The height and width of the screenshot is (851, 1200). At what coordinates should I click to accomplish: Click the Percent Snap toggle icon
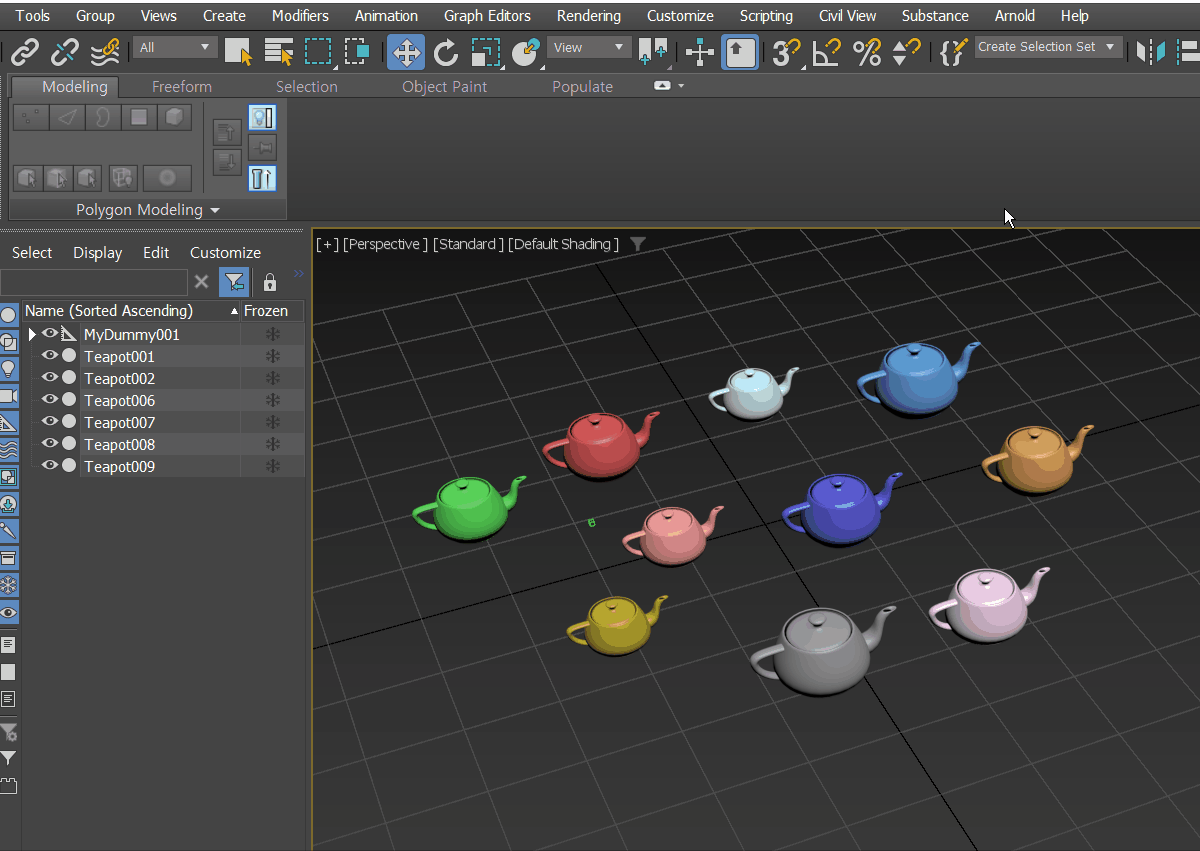[x=867, y=52]
